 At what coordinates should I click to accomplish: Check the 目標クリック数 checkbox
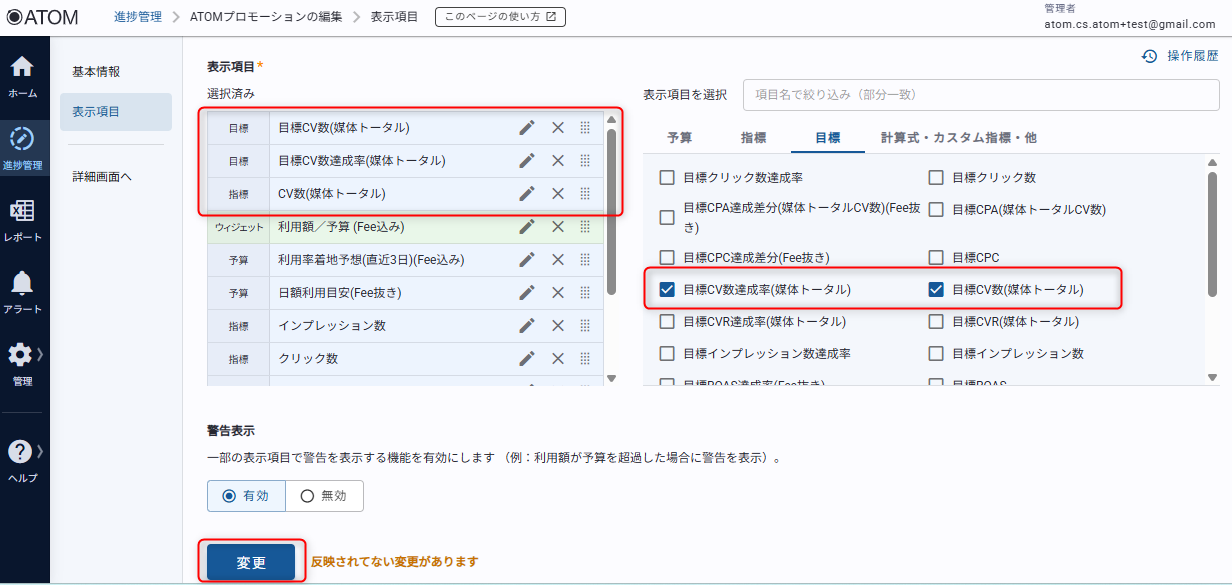point(936,178)
